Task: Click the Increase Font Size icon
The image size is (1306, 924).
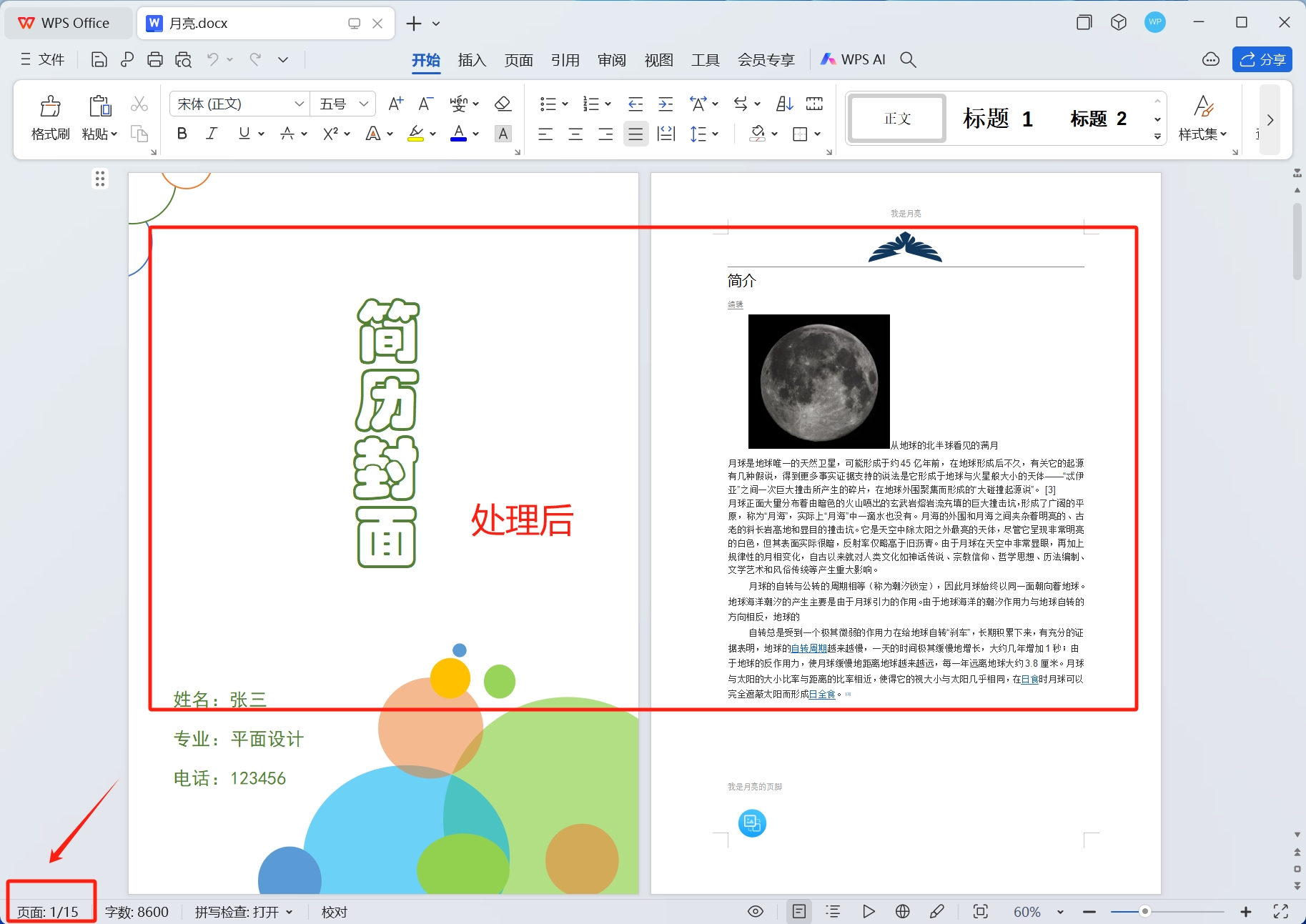Action: click(395, 104)
